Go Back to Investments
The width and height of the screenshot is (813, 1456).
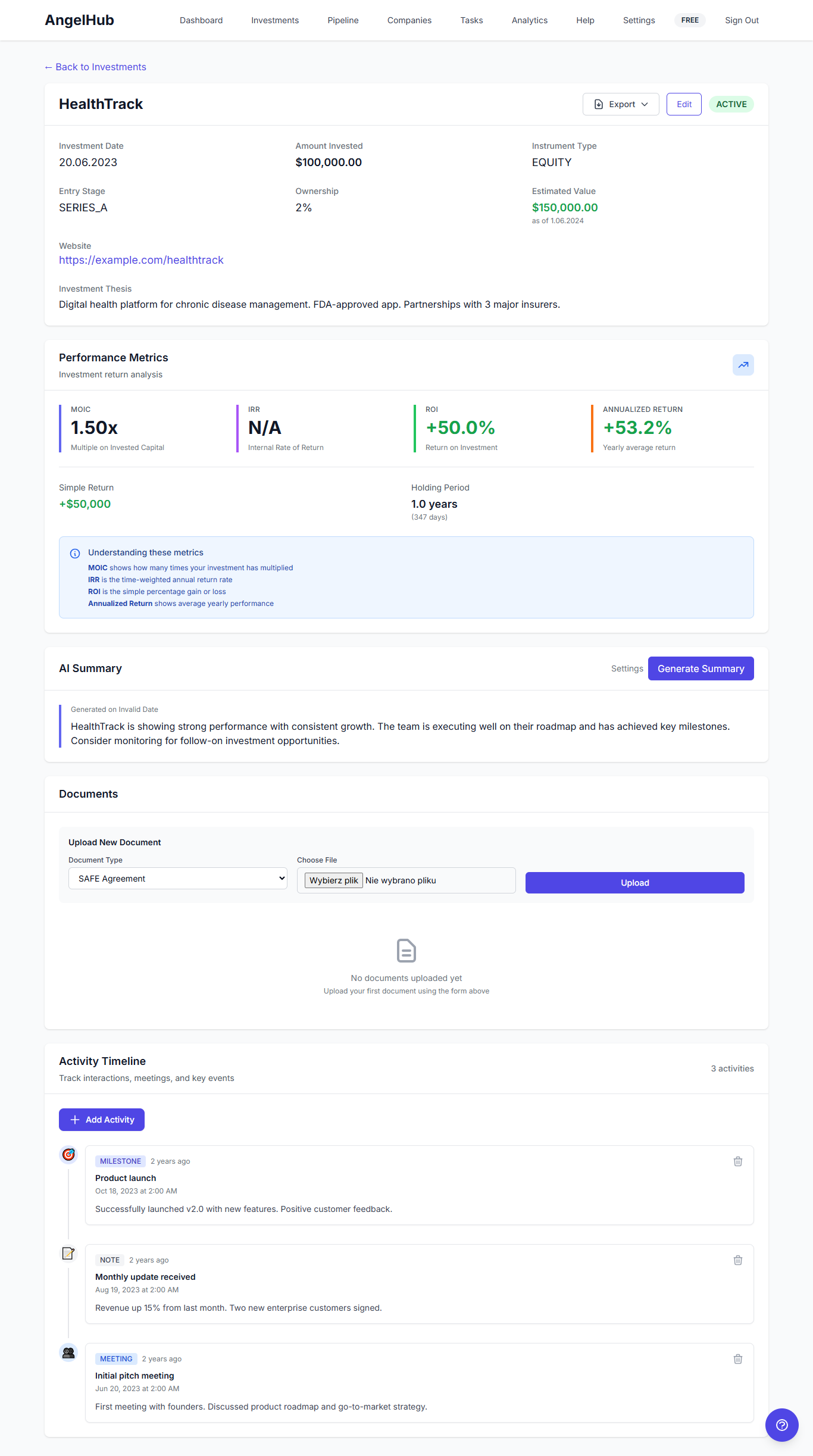coord(95,67)
